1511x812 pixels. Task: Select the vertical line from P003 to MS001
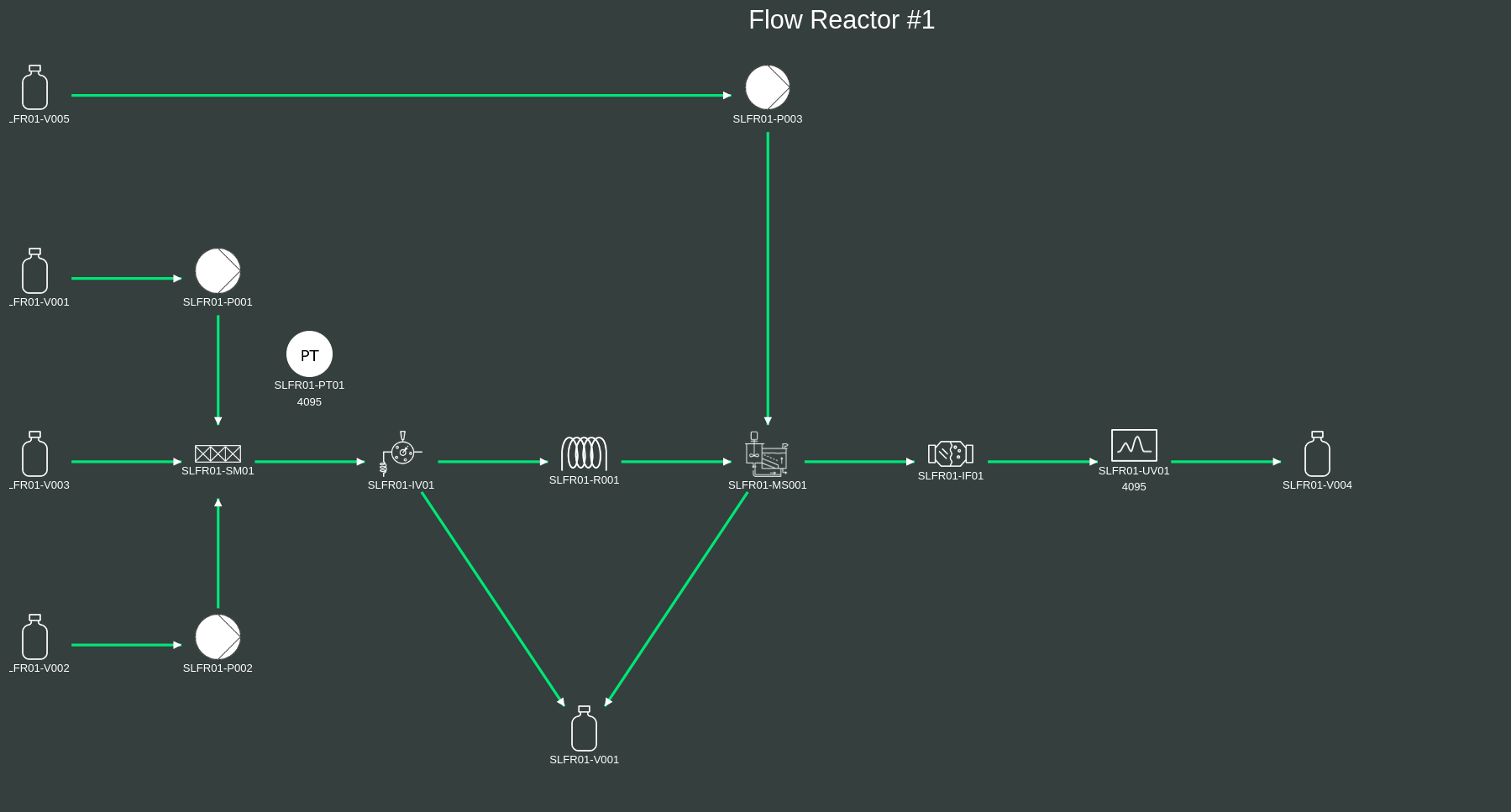pyautogui.click(x=768, y=279)
